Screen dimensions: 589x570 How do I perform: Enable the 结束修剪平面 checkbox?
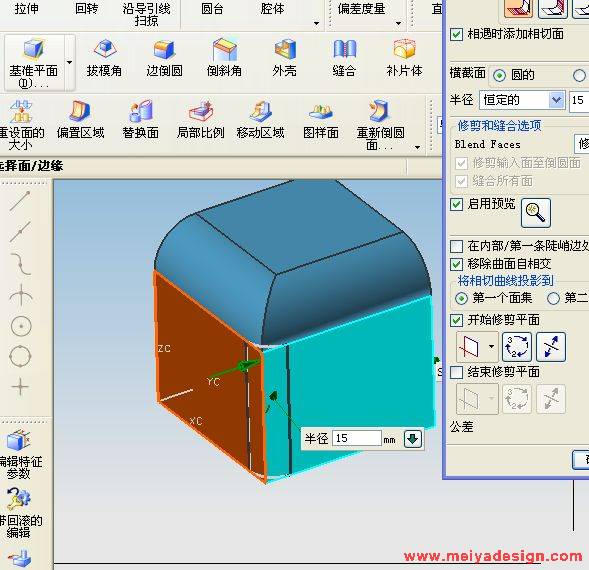456,372
